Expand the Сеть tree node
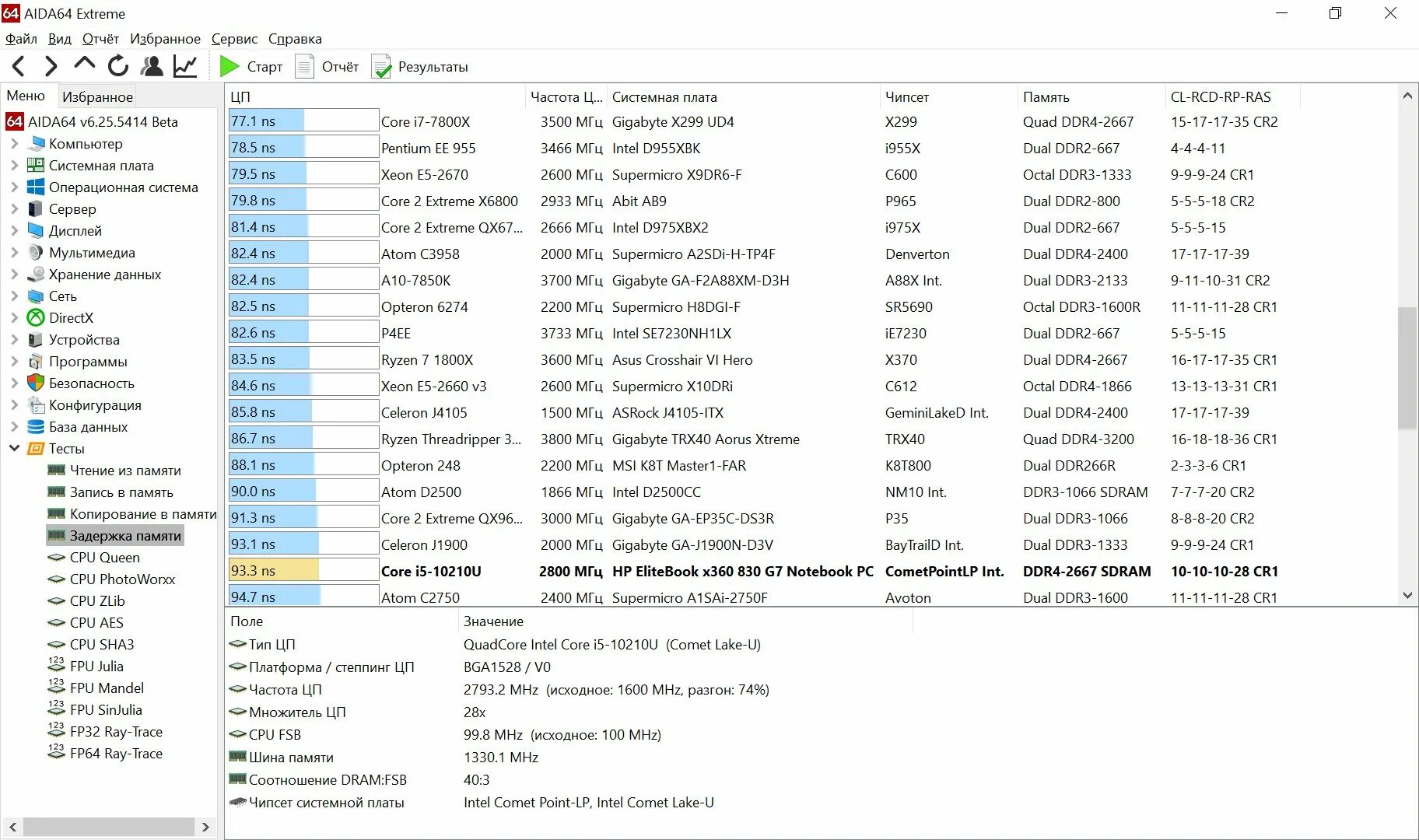Screen dimensions: 1419x840 click(x=14, y=296)
